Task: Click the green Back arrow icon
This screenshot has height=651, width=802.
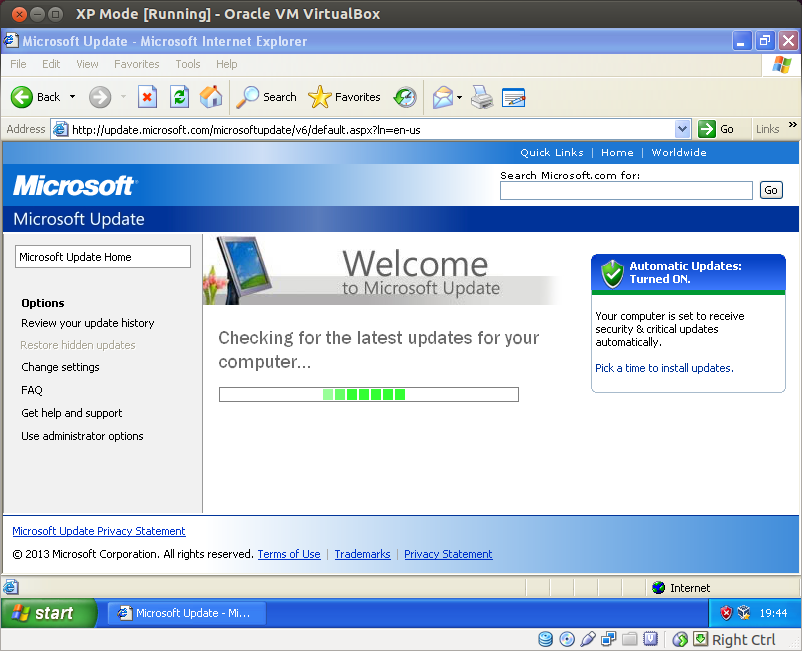Action: pyautogui.click(x=22, y=97)
